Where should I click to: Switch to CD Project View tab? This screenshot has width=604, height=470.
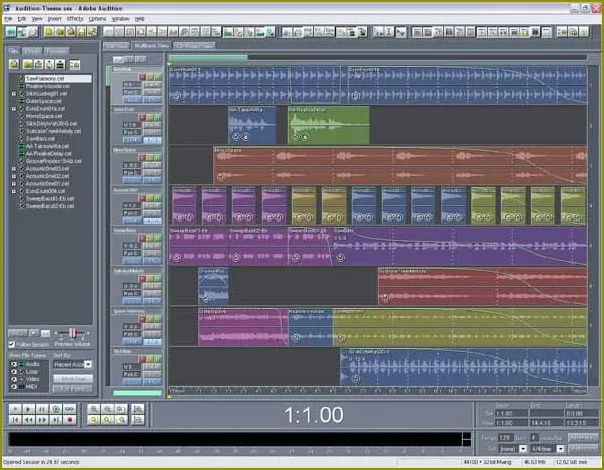click(x=194, y=45)
